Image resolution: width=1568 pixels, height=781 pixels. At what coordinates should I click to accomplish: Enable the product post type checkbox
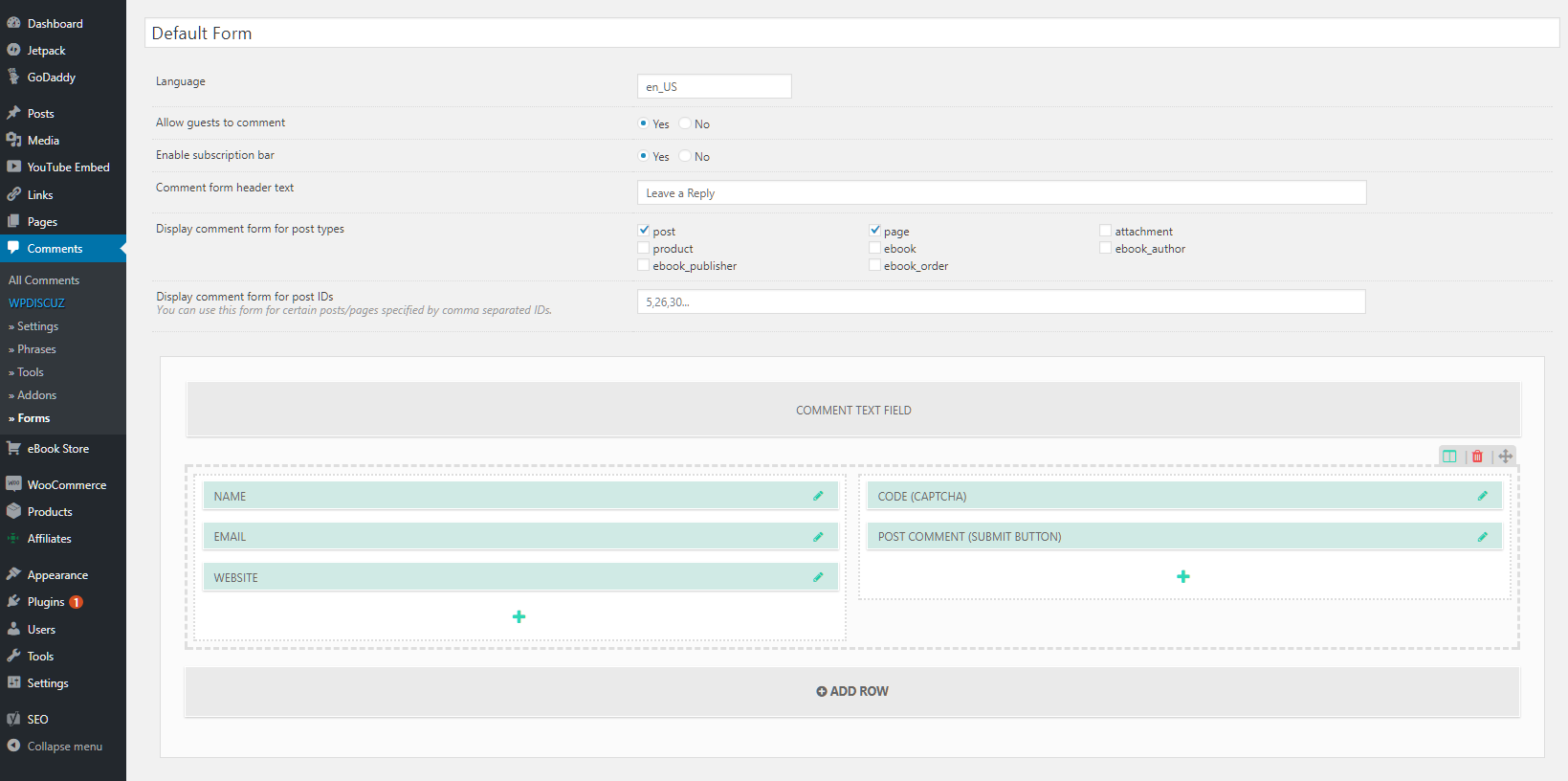click(644, 249)
